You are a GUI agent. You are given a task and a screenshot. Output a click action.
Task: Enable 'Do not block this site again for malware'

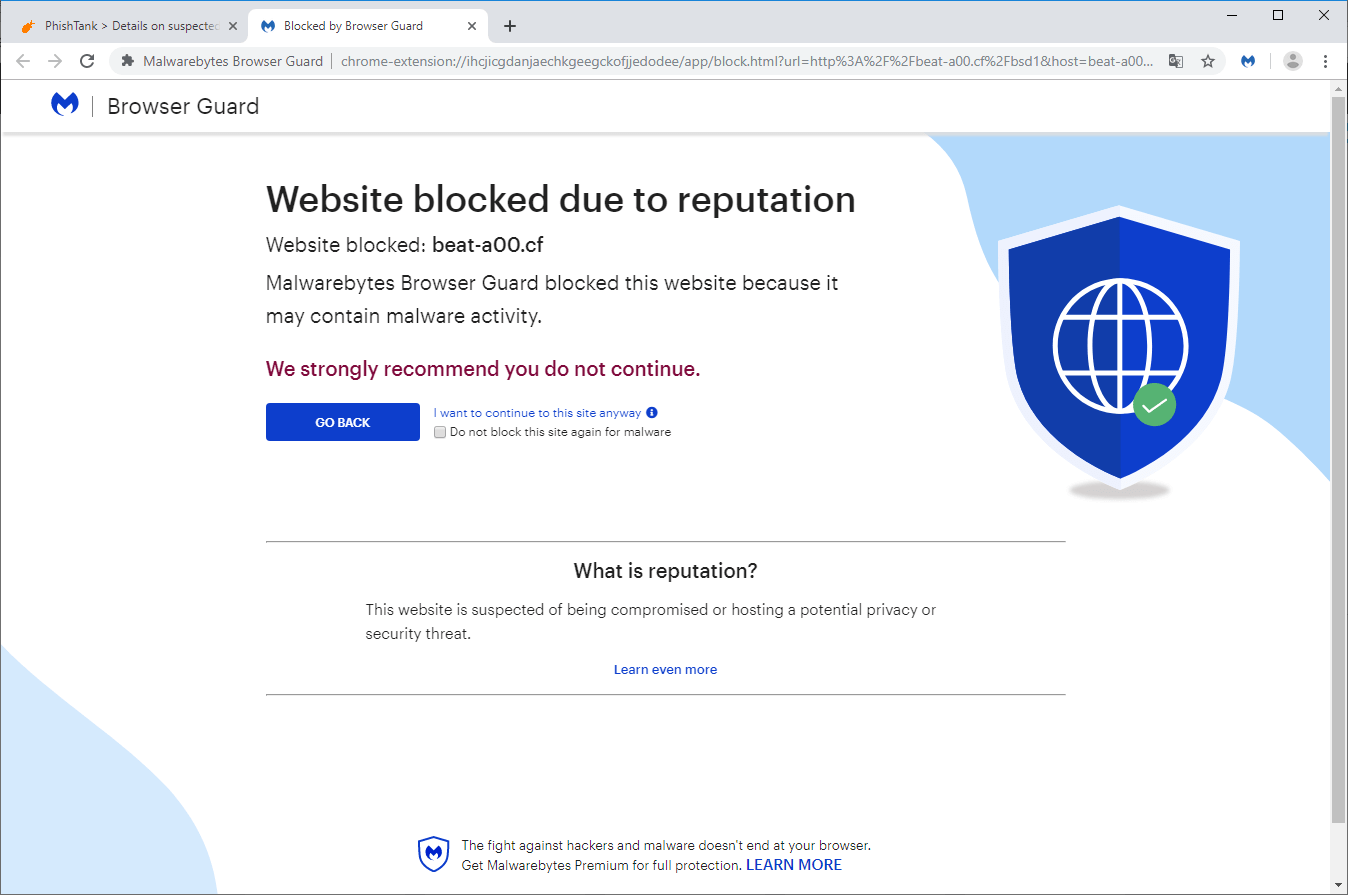coord(440,431)
